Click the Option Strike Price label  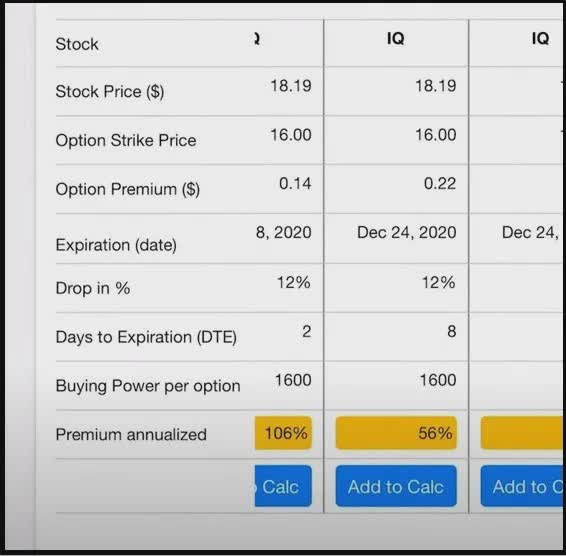point(126,140)
